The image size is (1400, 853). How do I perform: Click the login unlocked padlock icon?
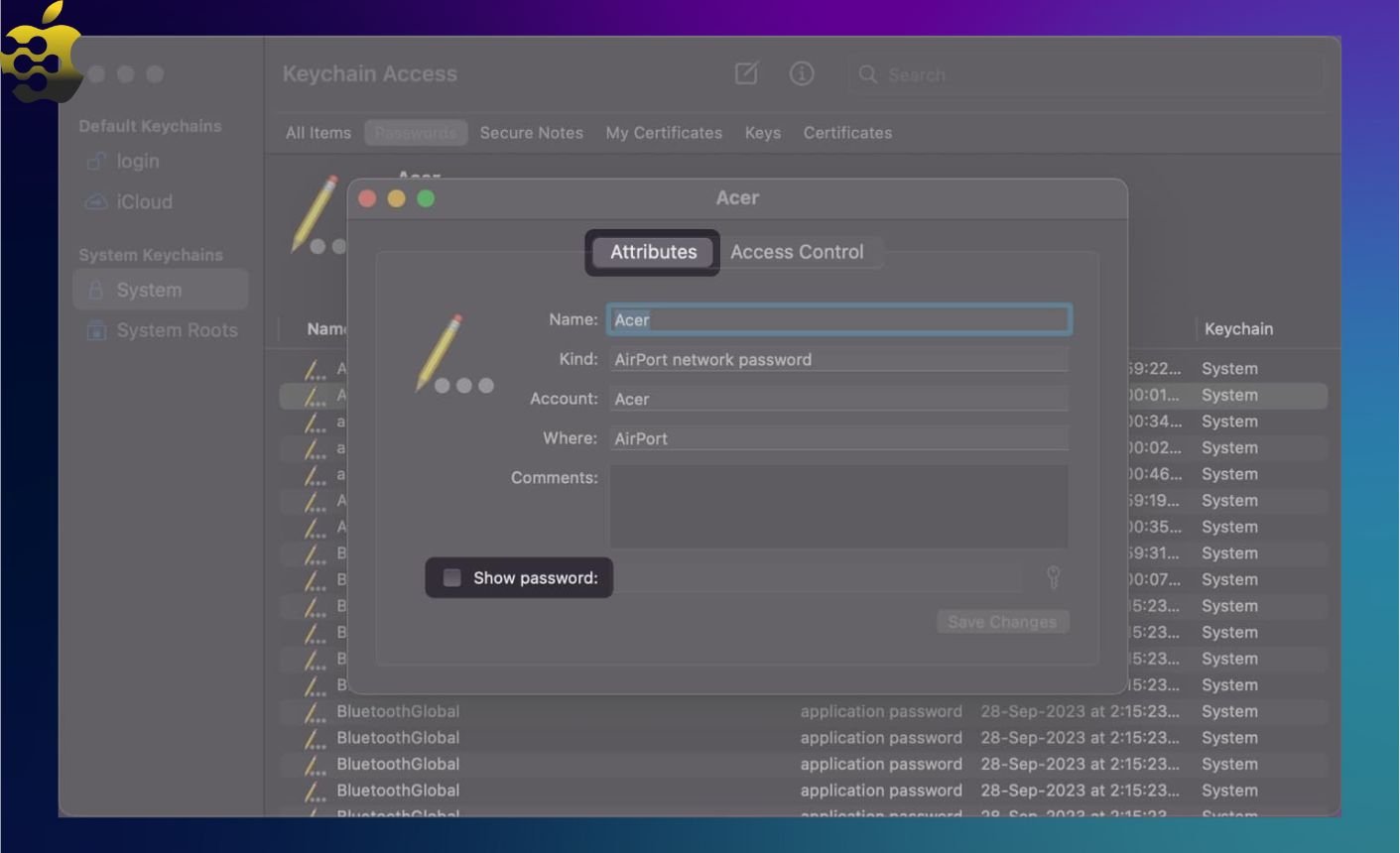coord(95,161)
